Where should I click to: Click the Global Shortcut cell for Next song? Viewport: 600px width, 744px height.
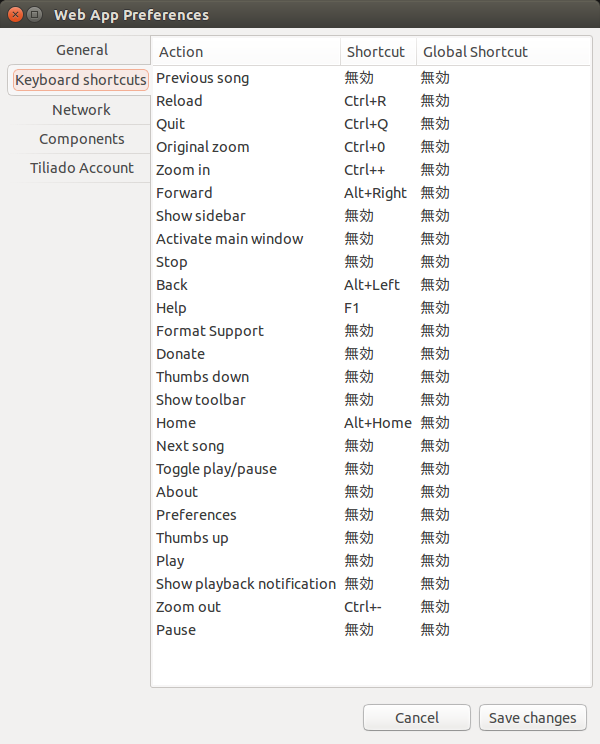(x=435, y=446)
